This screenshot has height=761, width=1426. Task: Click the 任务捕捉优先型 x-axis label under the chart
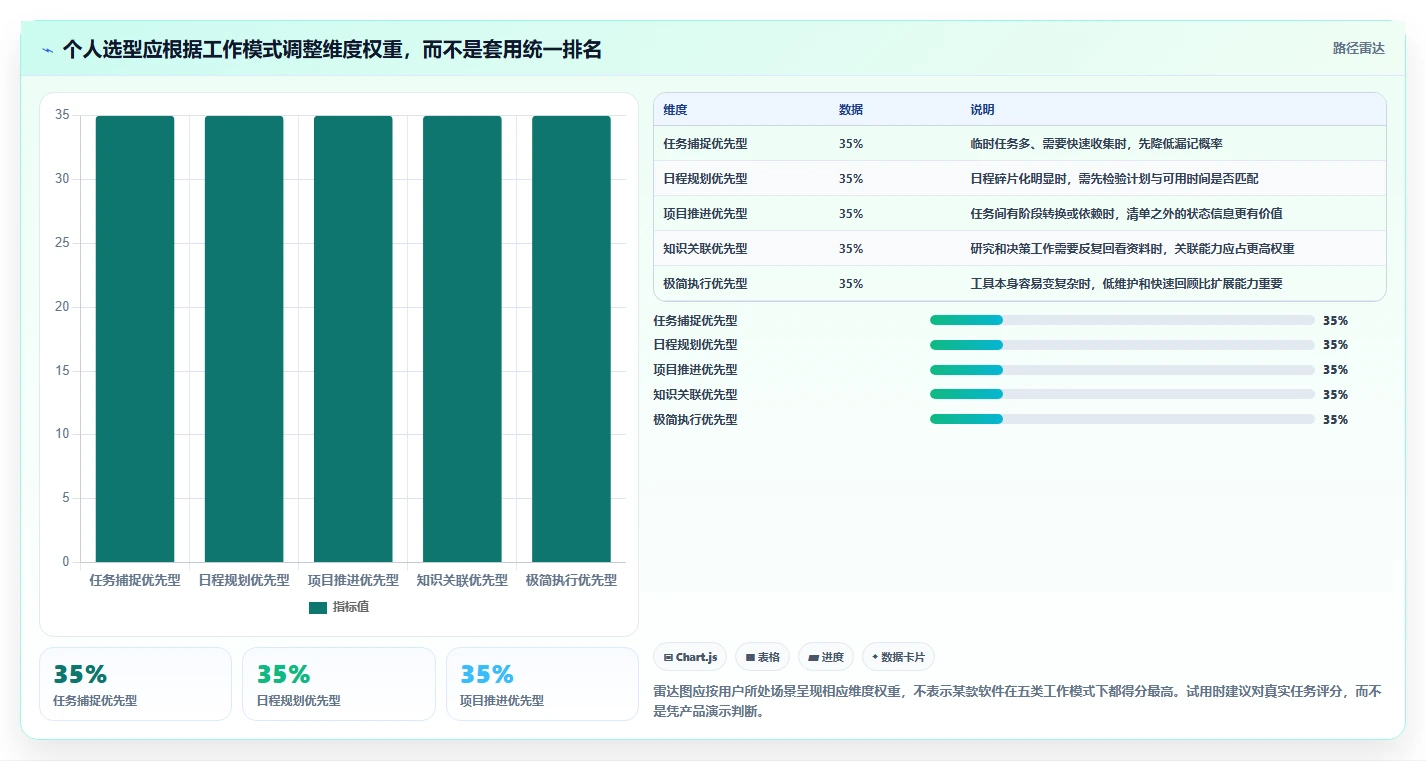[x=135, y=580]
